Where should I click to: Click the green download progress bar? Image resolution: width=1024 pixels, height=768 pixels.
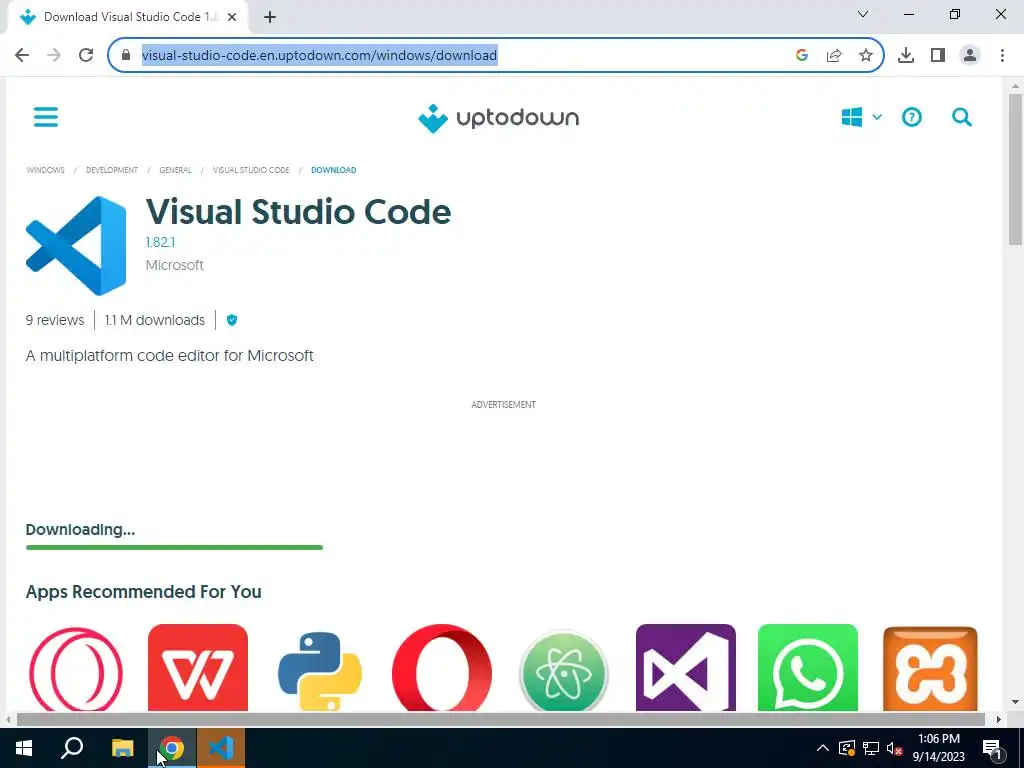(x=174, y=547)
